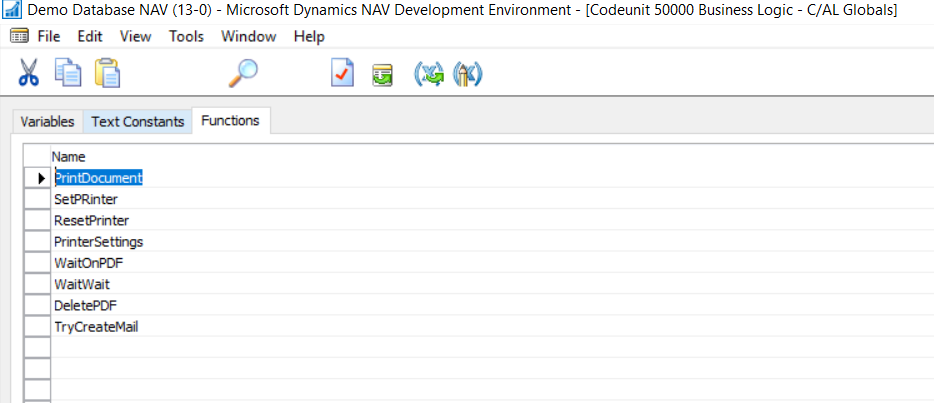Select the PrinterSettings function row
This screenshot has width=934, height=403.
point(491,242)
